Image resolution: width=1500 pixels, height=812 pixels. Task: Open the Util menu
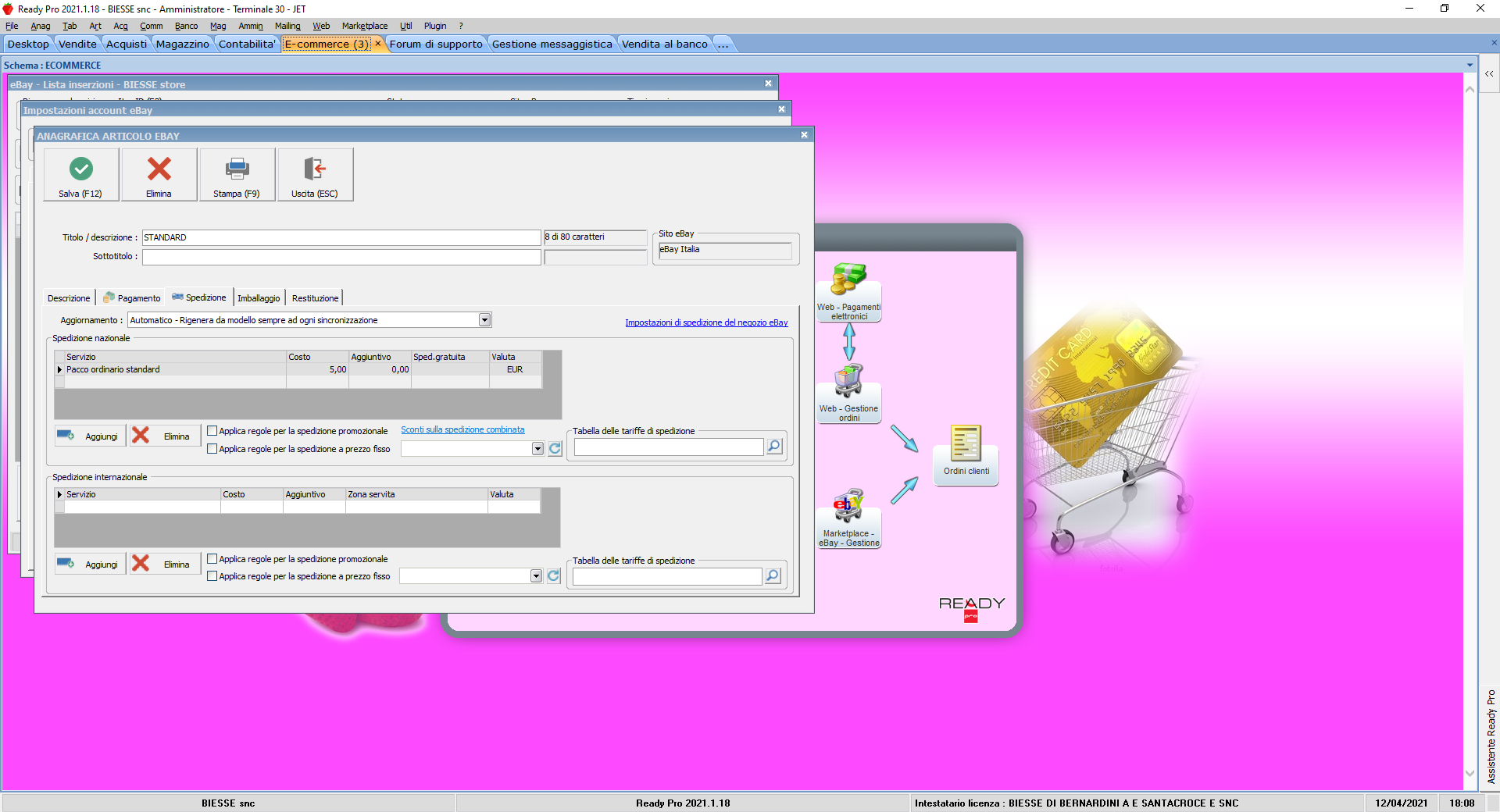(x=405, y=26)
